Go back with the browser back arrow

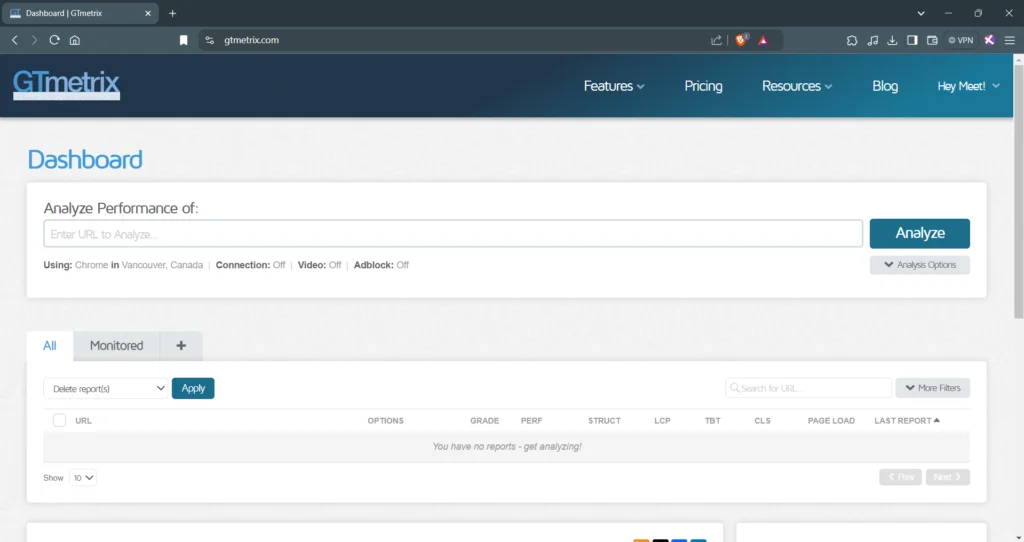pos(15,40)
